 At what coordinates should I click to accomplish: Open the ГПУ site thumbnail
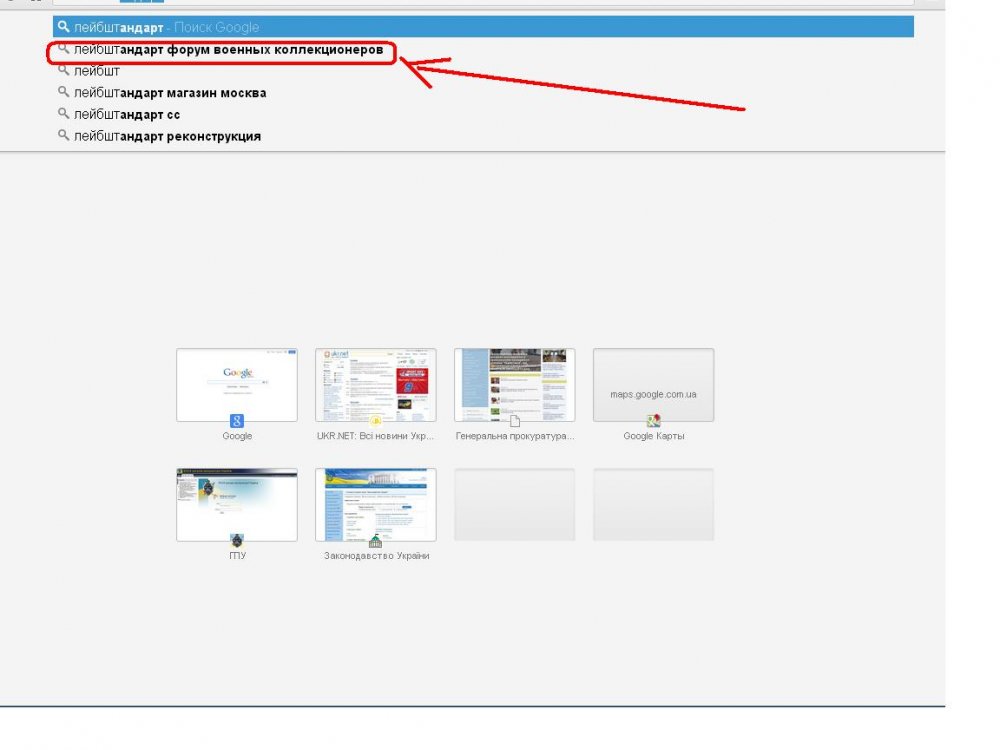[x=237, y=504]
